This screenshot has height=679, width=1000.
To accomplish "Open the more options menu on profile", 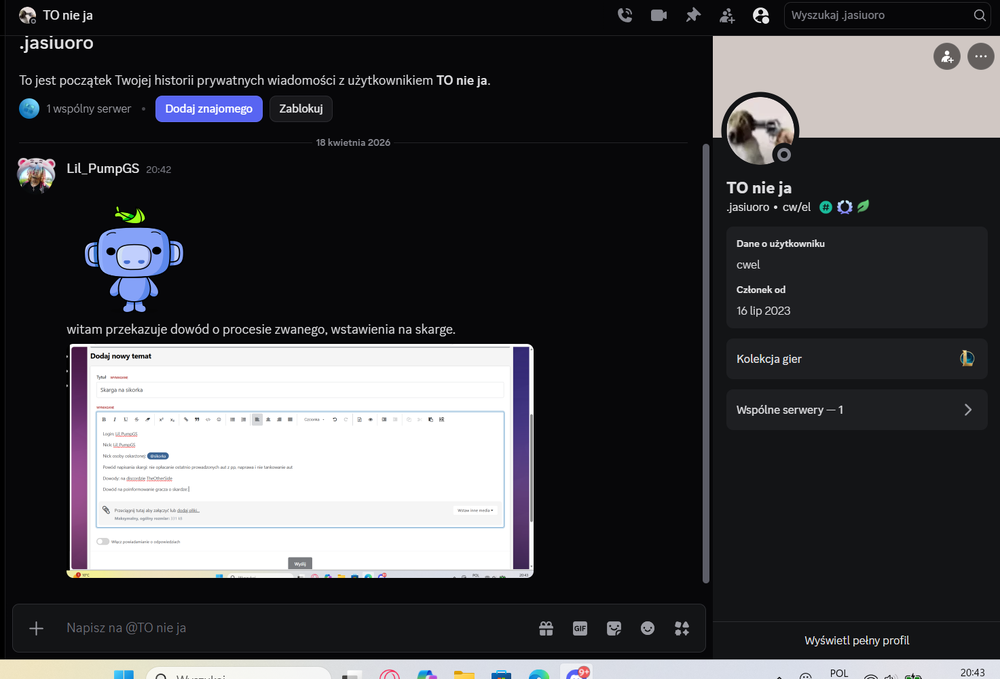I will (x=980, y=57).
